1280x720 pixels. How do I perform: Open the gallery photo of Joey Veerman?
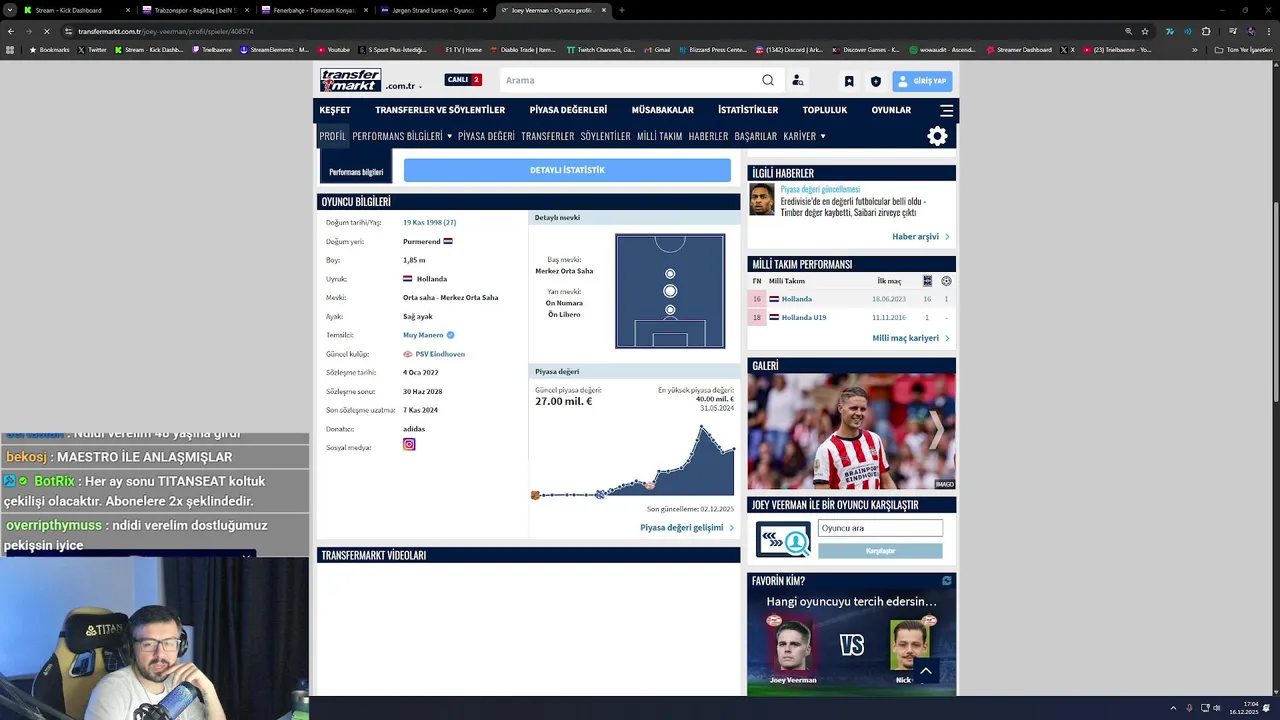(852, 431)
